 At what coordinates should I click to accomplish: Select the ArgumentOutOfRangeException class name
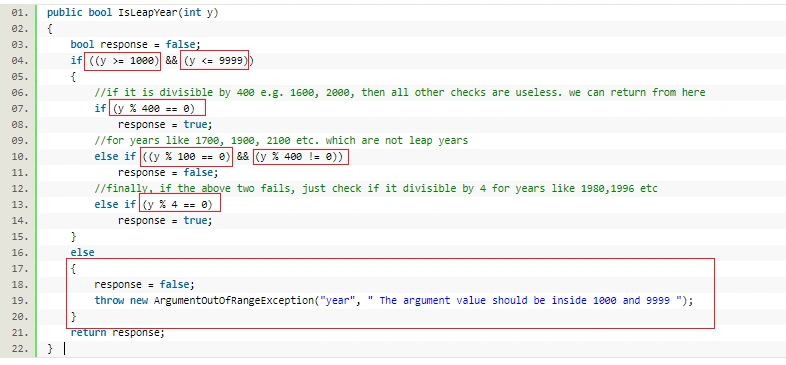[234, 301]
